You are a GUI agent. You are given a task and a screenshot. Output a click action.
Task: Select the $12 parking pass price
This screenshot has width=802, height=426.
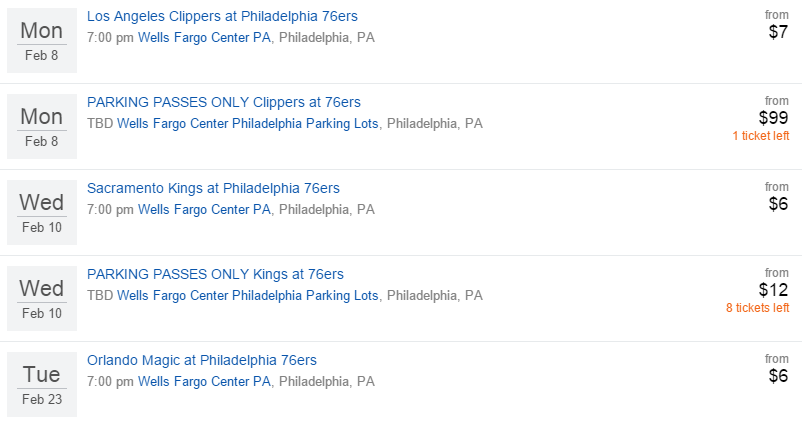(773, 290)
